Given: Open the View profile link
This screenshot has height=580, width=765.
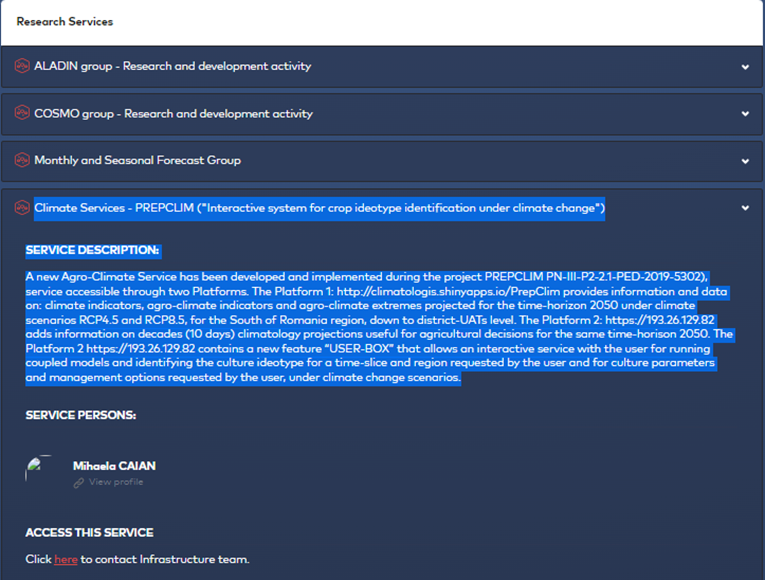Looking at the screenshot, I should tap(116, 482).
